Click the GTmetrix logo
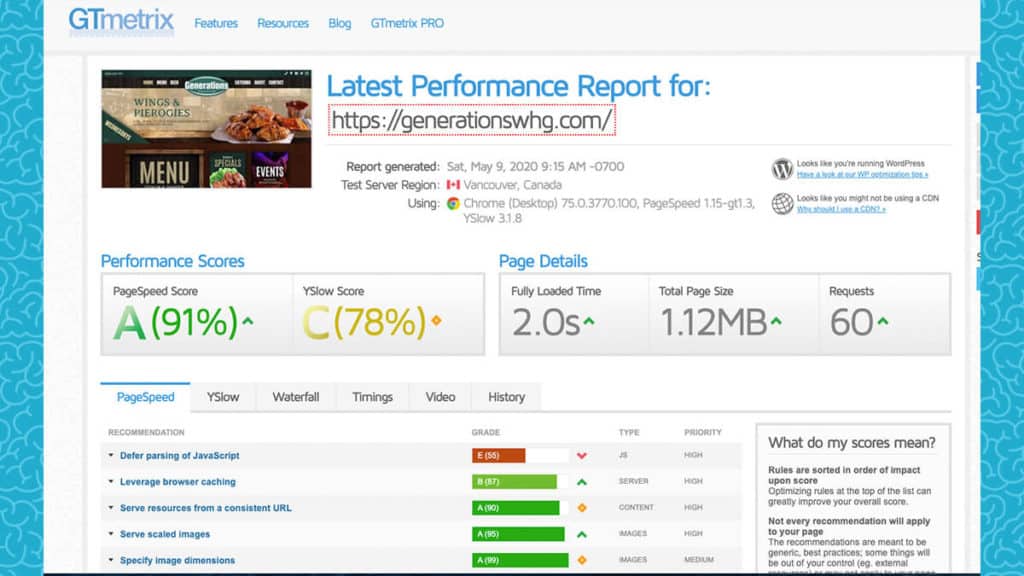 click(x=121, y=21)
